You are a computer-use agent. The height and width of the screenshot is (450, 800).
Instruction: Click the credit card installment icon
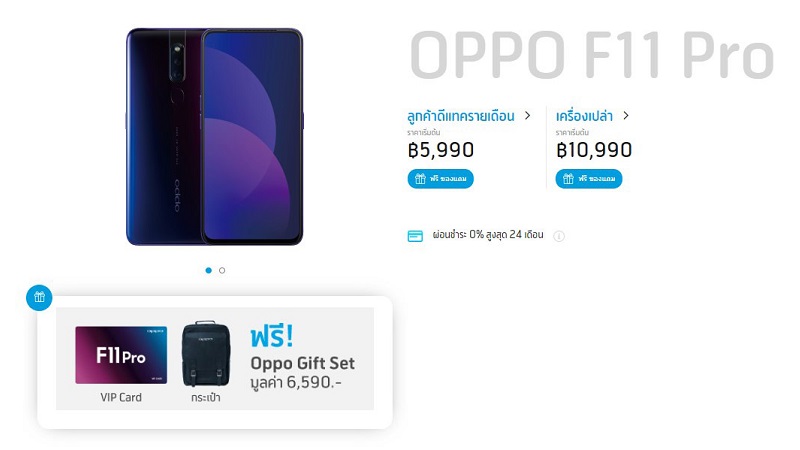pos(415,236)
